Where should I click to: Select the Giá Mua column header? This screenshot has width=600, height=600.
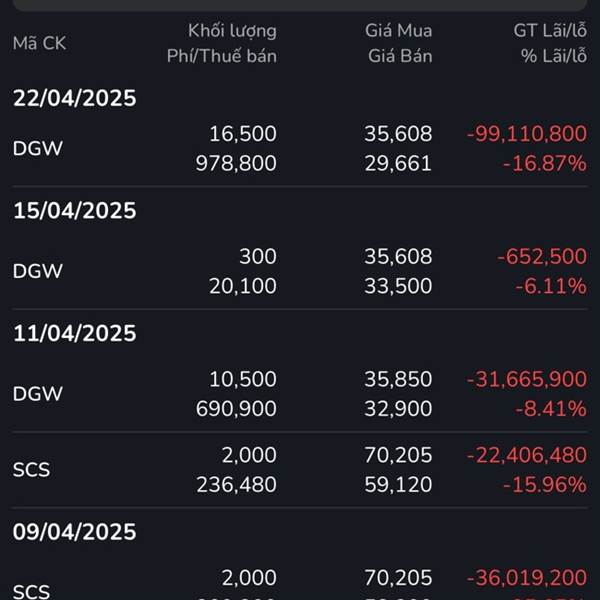[398, 31]
